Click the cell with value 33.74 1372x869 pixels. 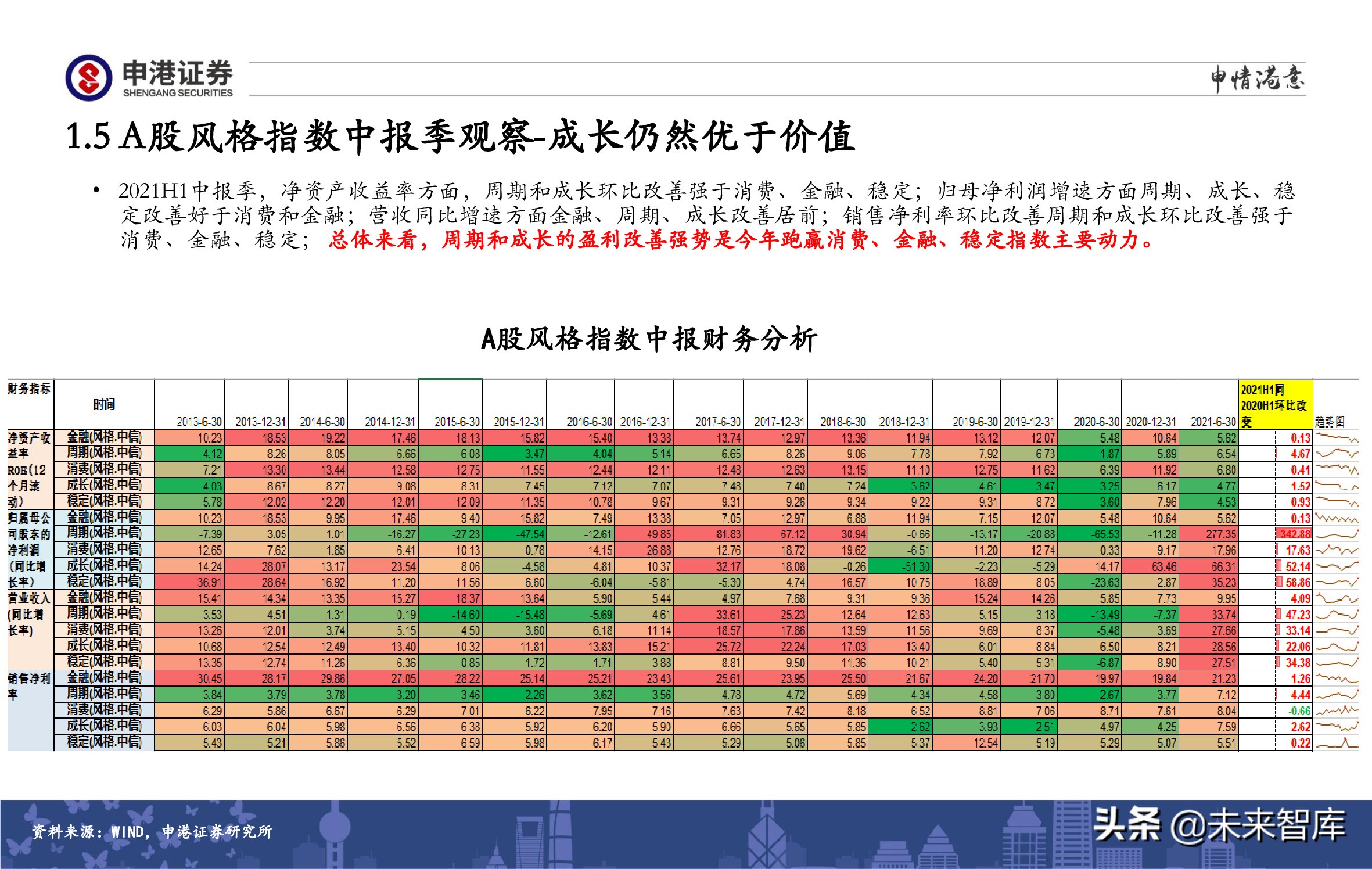click(1209, 615)
